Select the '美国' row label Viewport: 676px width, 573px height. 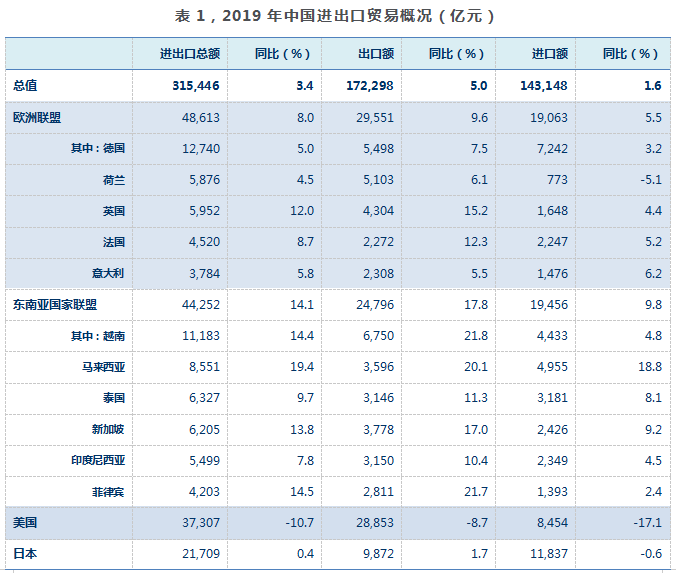(x=25, y=522)
